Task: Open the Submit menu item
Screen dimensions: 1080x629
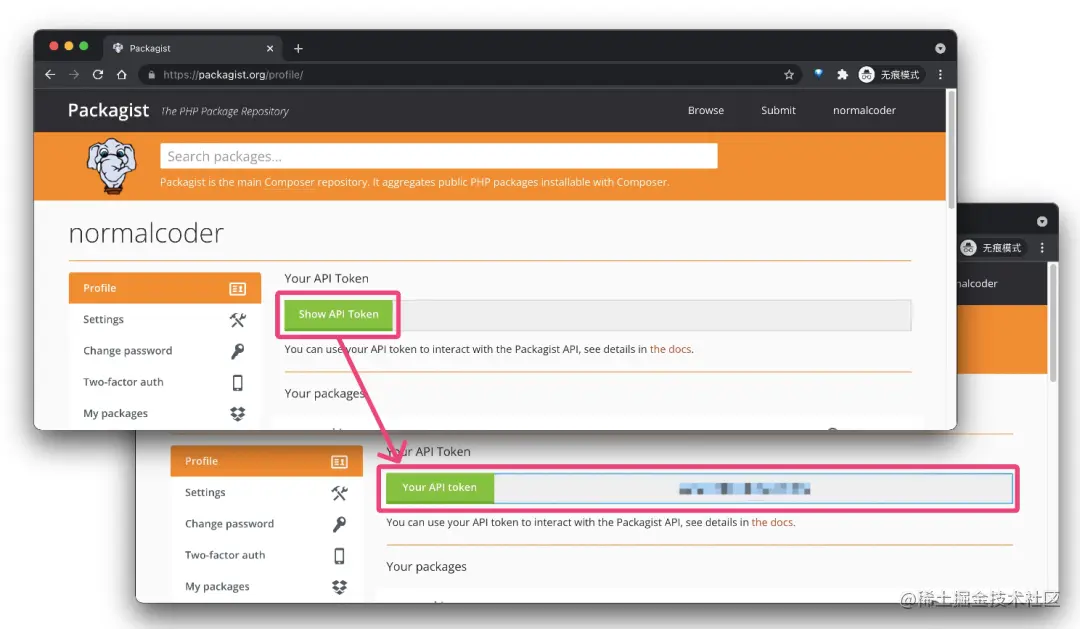Action: (x=778, y=110)
